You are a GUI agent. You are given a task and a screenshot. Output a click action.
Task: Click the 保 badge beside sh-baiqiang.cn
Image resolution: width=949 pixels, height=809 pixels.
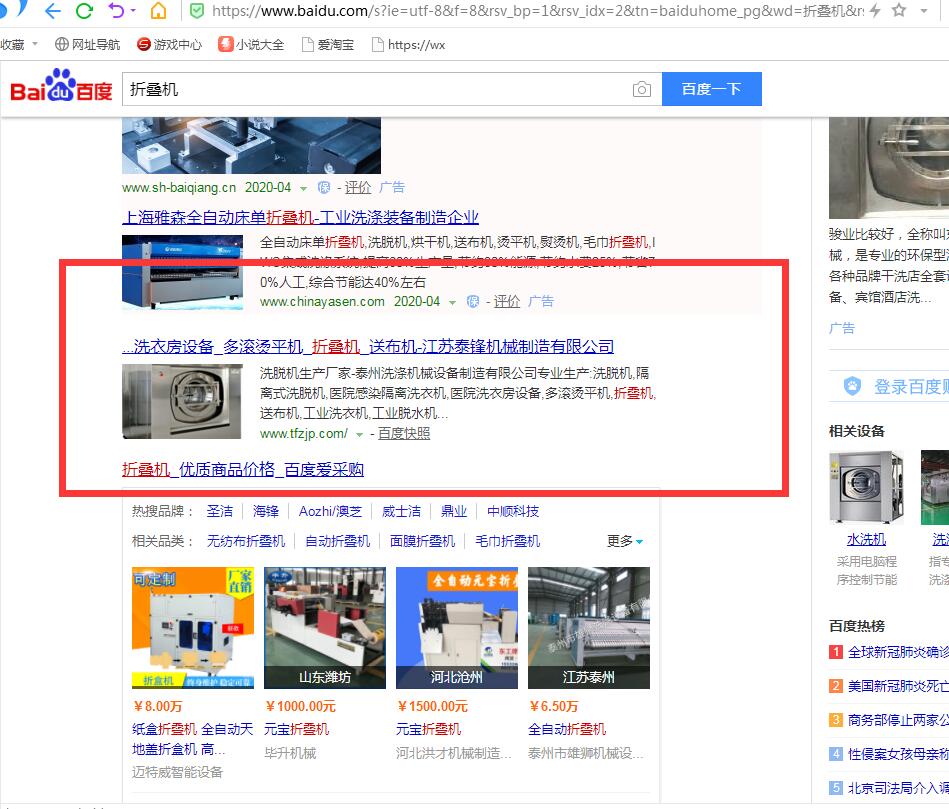pyautogui.click(x=324, y=188)
